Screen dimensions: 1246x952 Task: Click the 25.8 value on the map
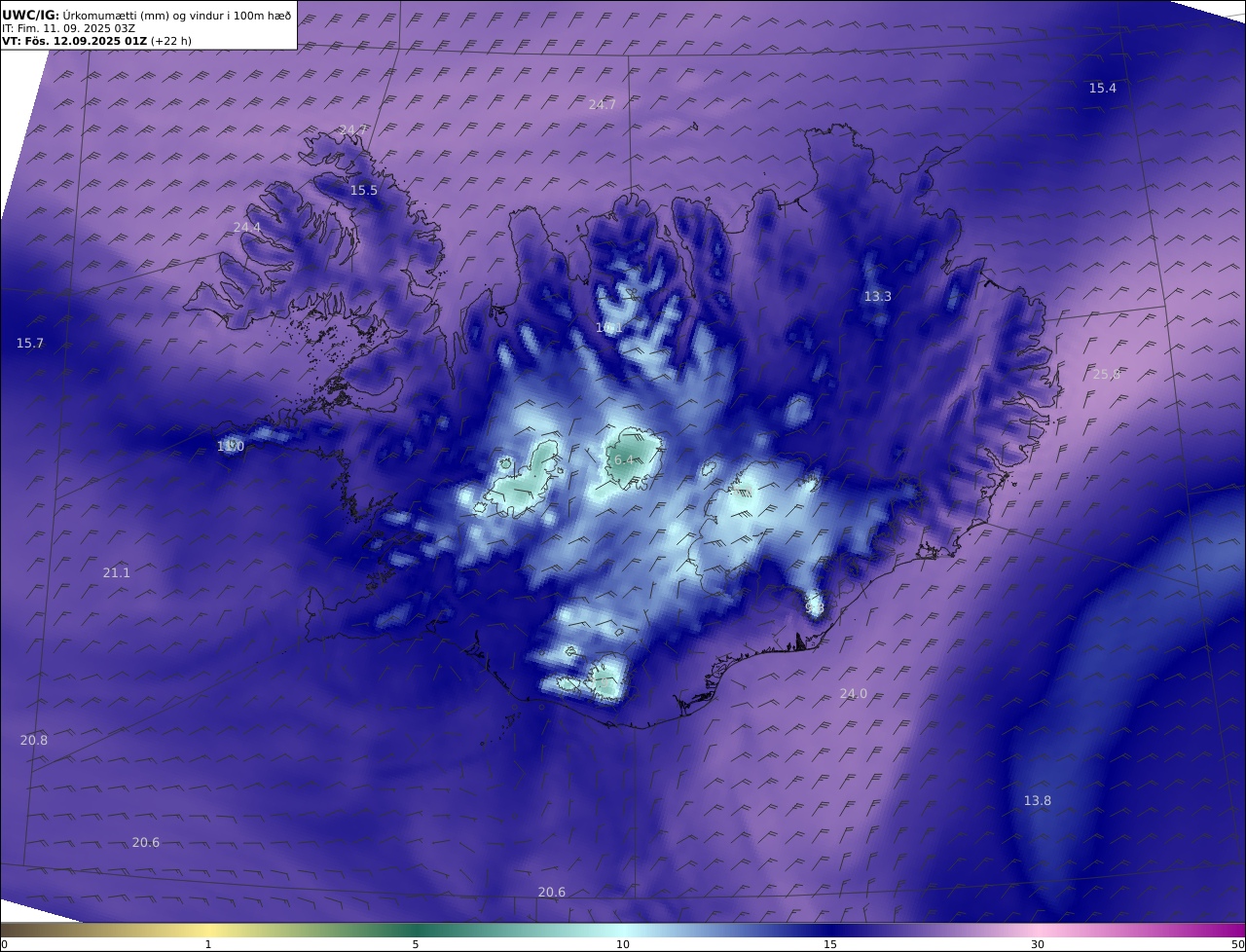tap(1106, 374)
